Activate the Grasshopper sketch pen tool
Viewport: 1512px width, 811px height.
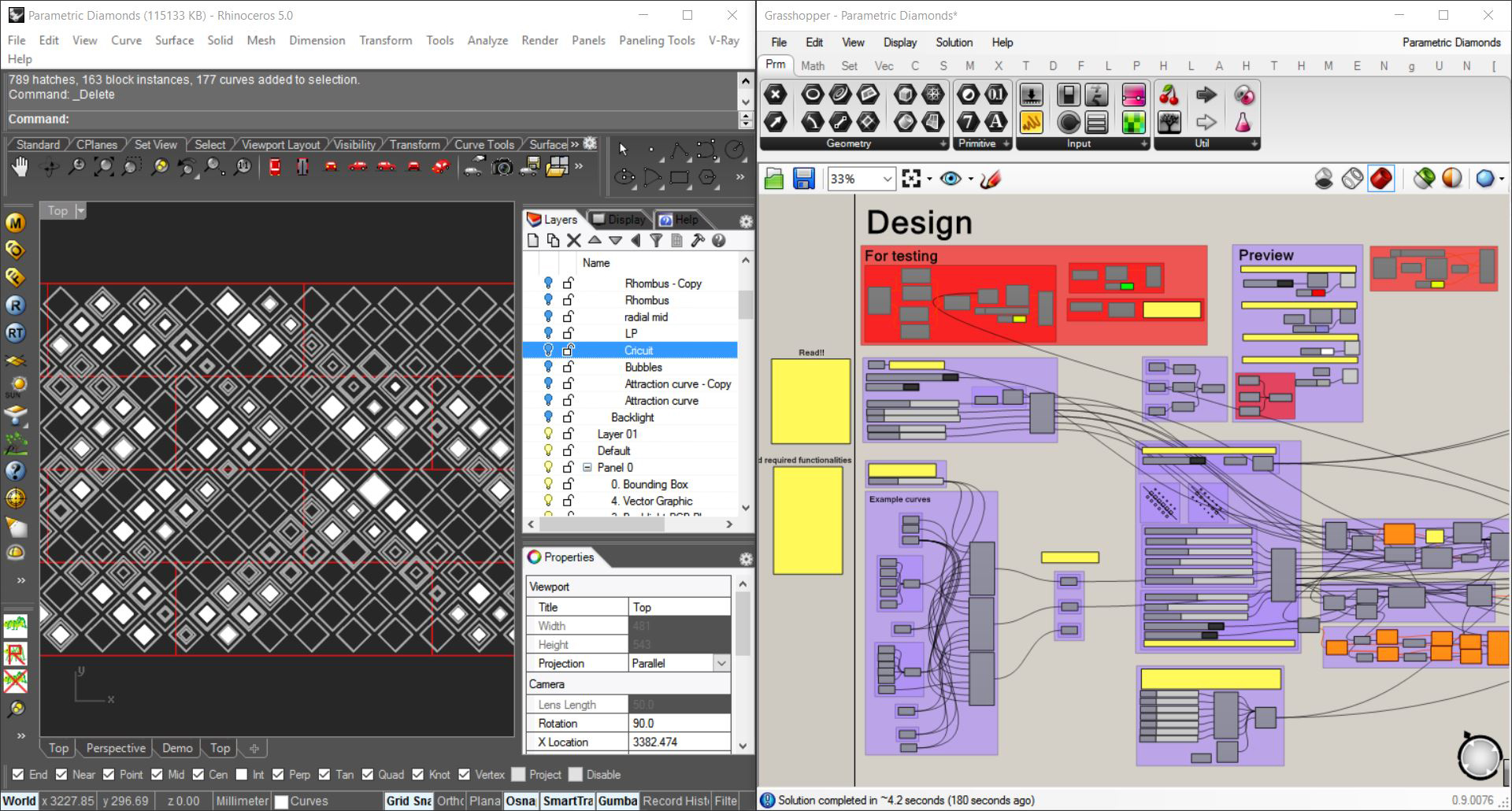[x=991, y=178]
